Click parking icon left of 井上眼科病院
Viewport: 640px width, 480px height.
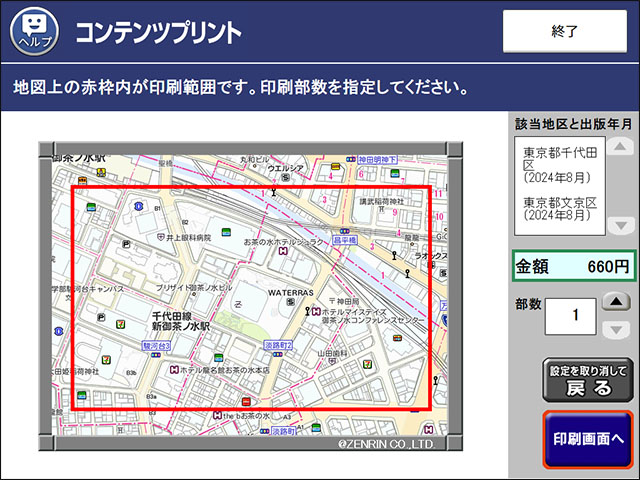[x=126, y=244]
